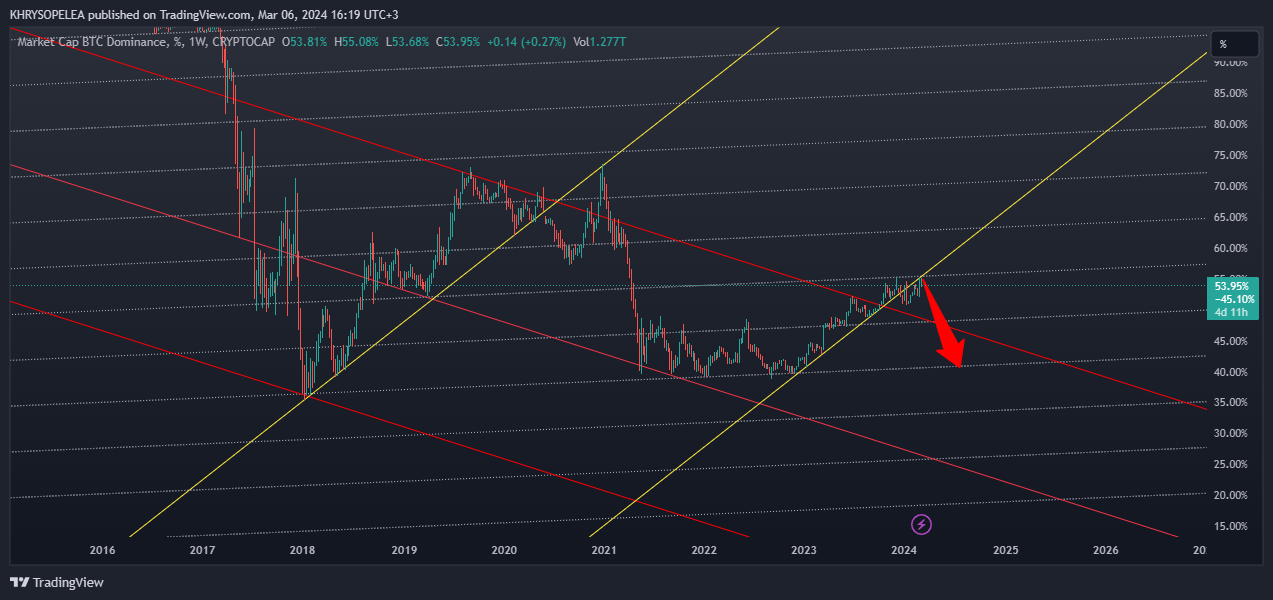The width and height of the screenshot is (1273, 600).
Task: Click the 85.00% price axis label
Action: [x=1230, y=93]
